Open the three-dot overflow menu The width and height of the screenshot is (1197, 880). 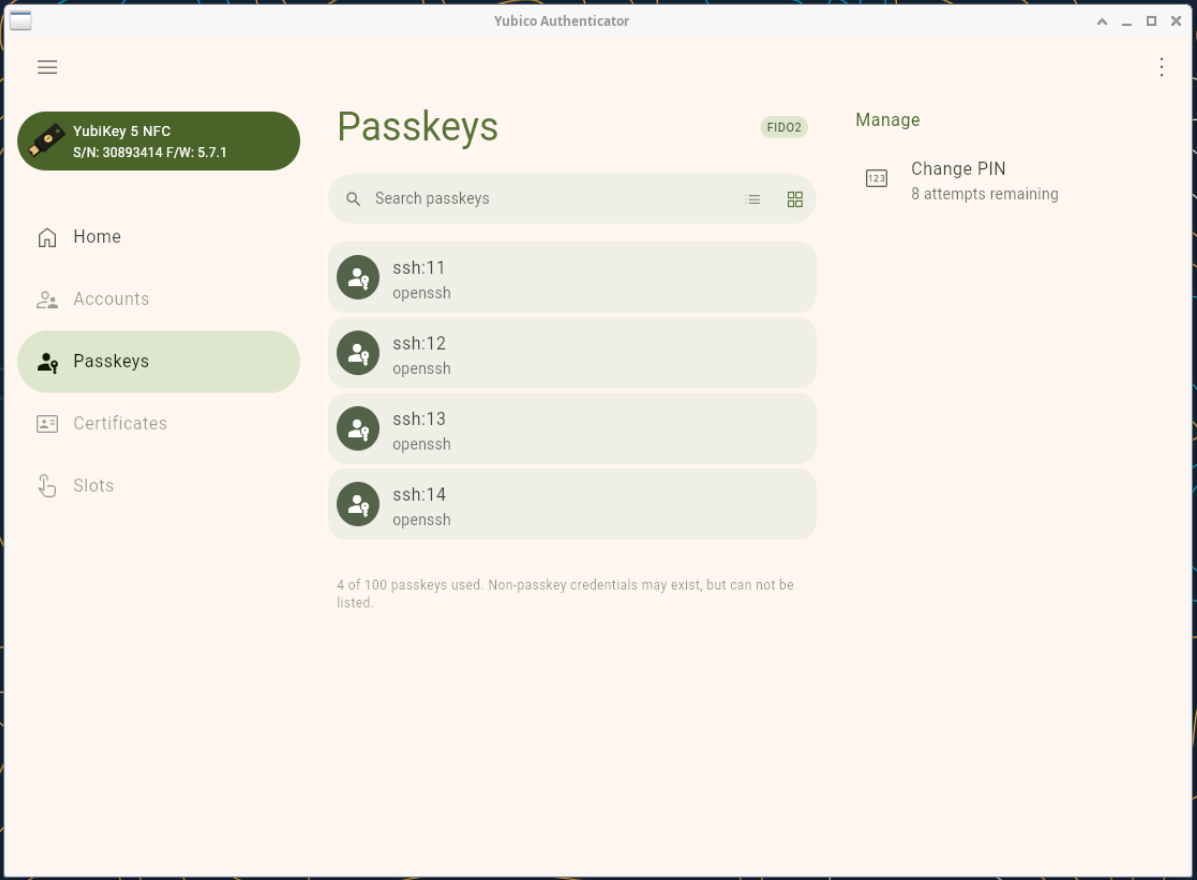(x=1161, y=67)
